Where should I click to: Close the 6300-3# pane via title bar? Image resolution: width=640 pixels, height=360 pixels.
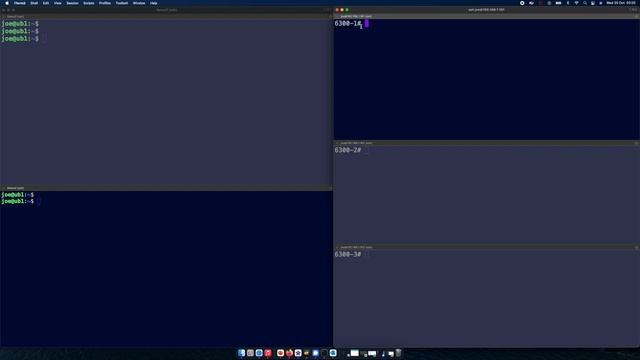[337, 247]
